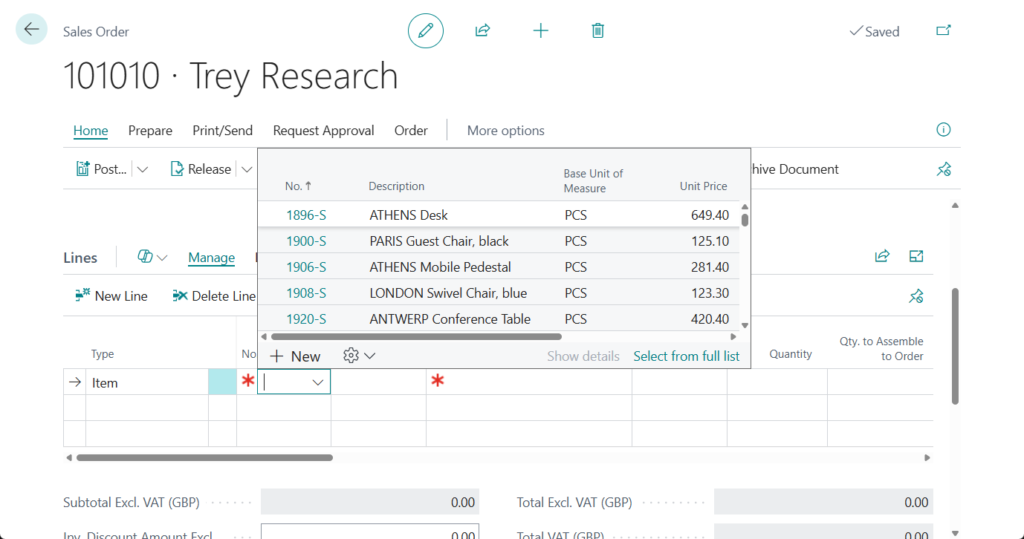
Task: Open the Request Approval menu
Action: click(323, 131)
